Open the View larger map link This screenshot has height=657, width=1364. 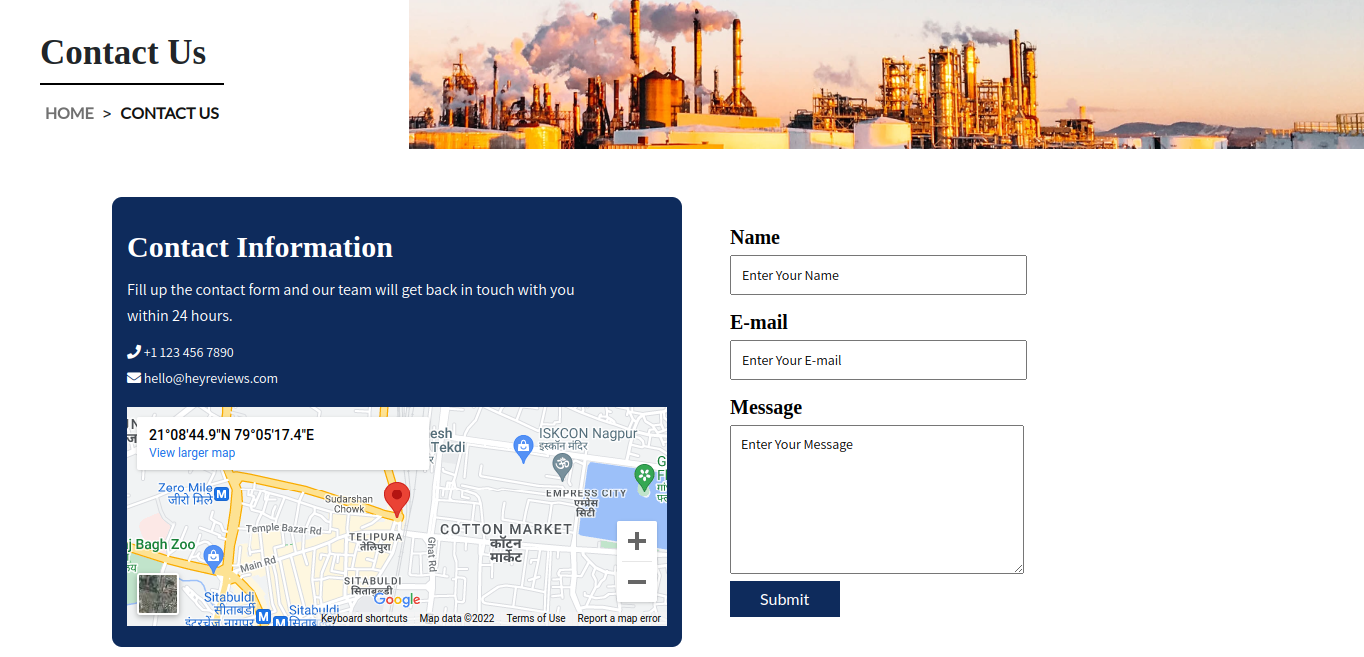(x=192, y=453)
